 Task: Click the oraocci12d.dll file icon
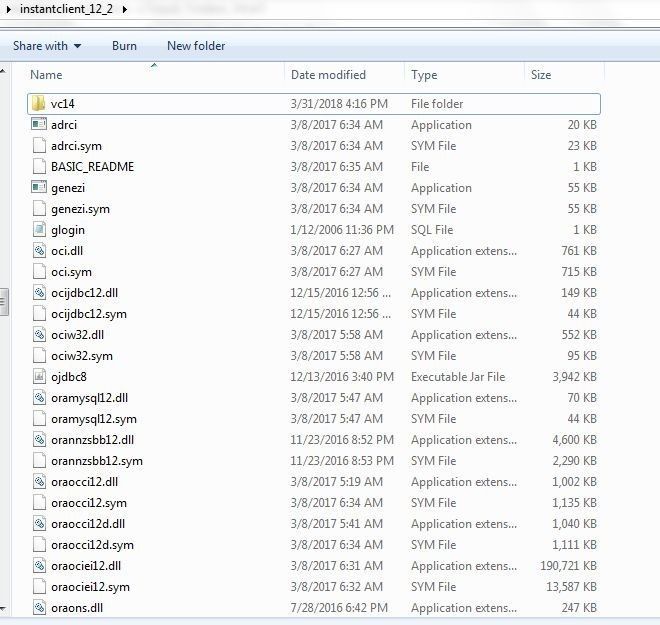[x=39, y=524]
